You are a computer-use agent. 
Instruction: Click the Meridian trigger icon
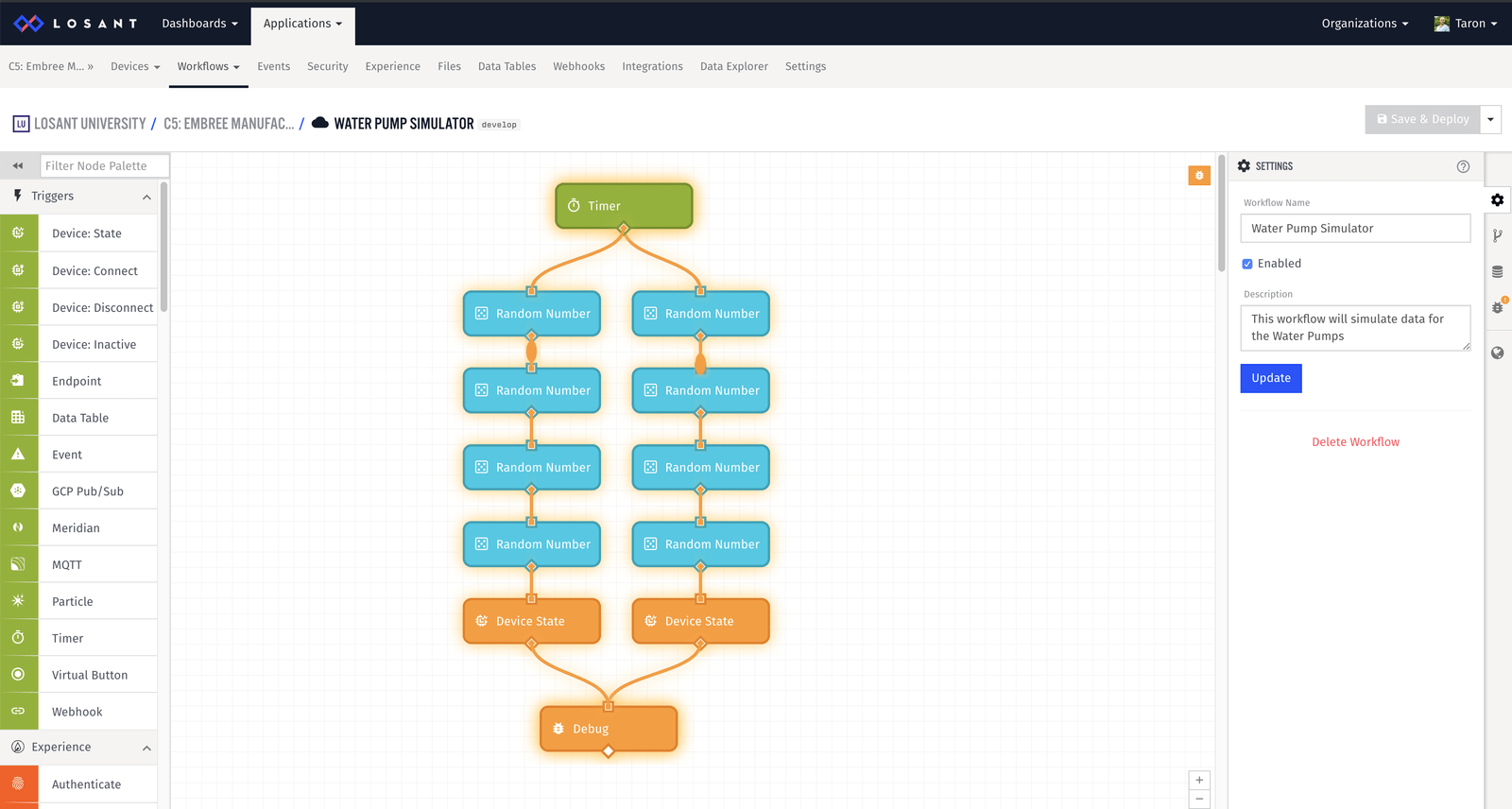[x=19, y=527]
